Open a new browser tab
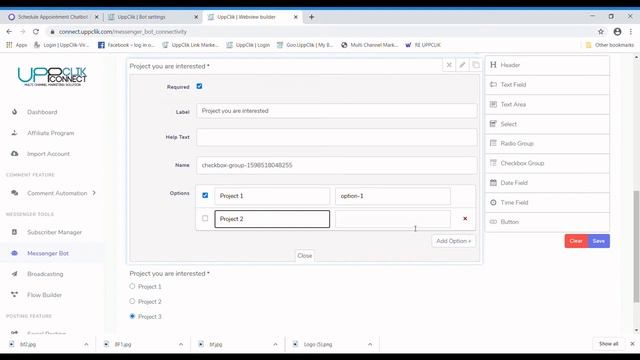This screenshot has height=360, width=640. pos(311,17)
